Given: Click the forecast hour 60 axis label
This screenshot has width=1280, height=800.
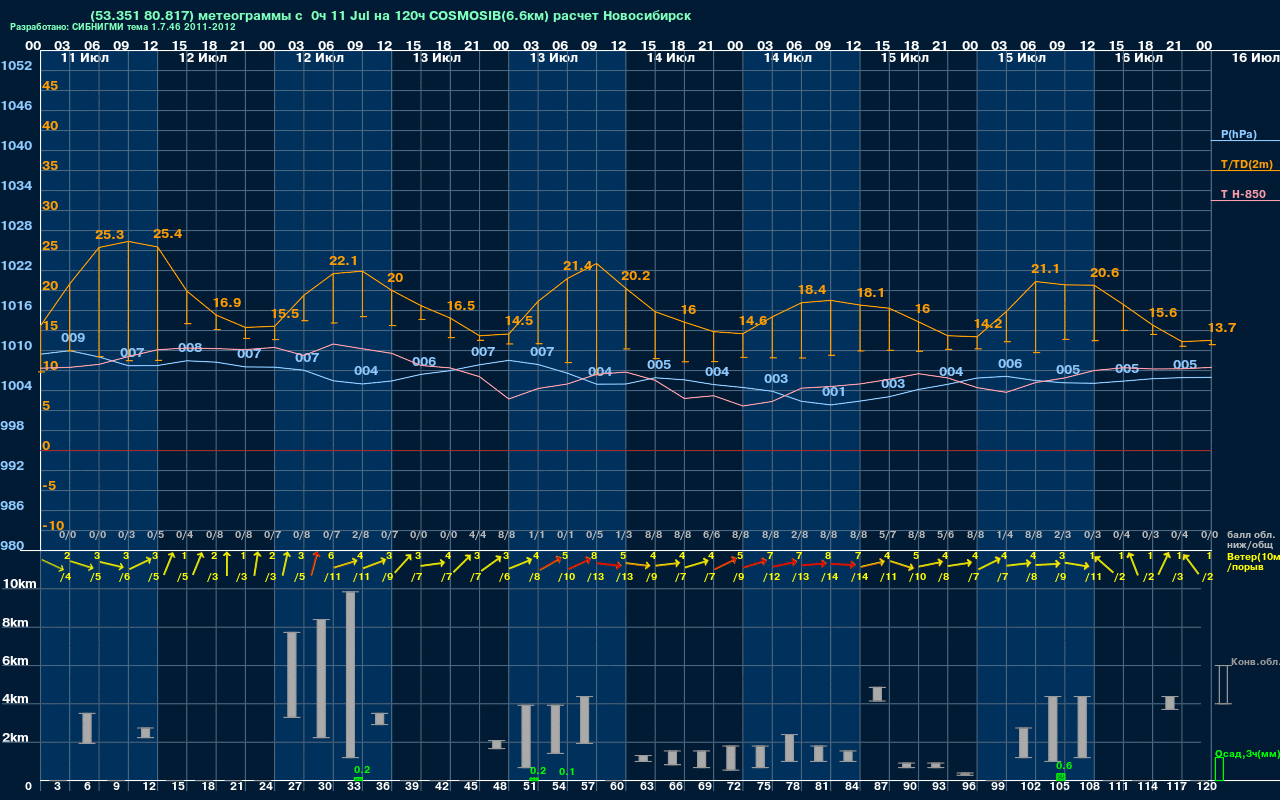Looking at the screenshot, I should click(x=617, y=787).
